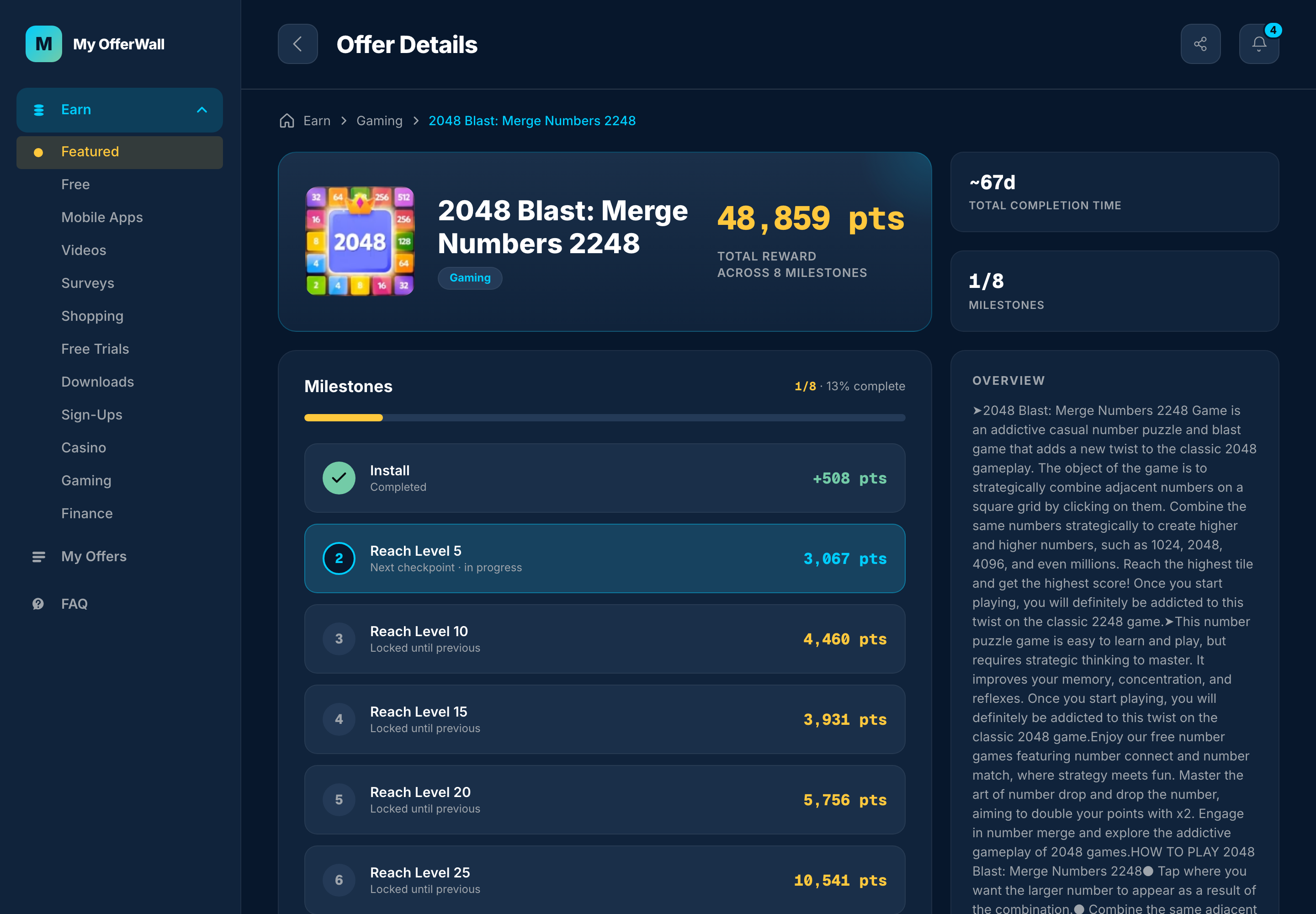Click the home icon in breadcrumb

pos(287,121)
